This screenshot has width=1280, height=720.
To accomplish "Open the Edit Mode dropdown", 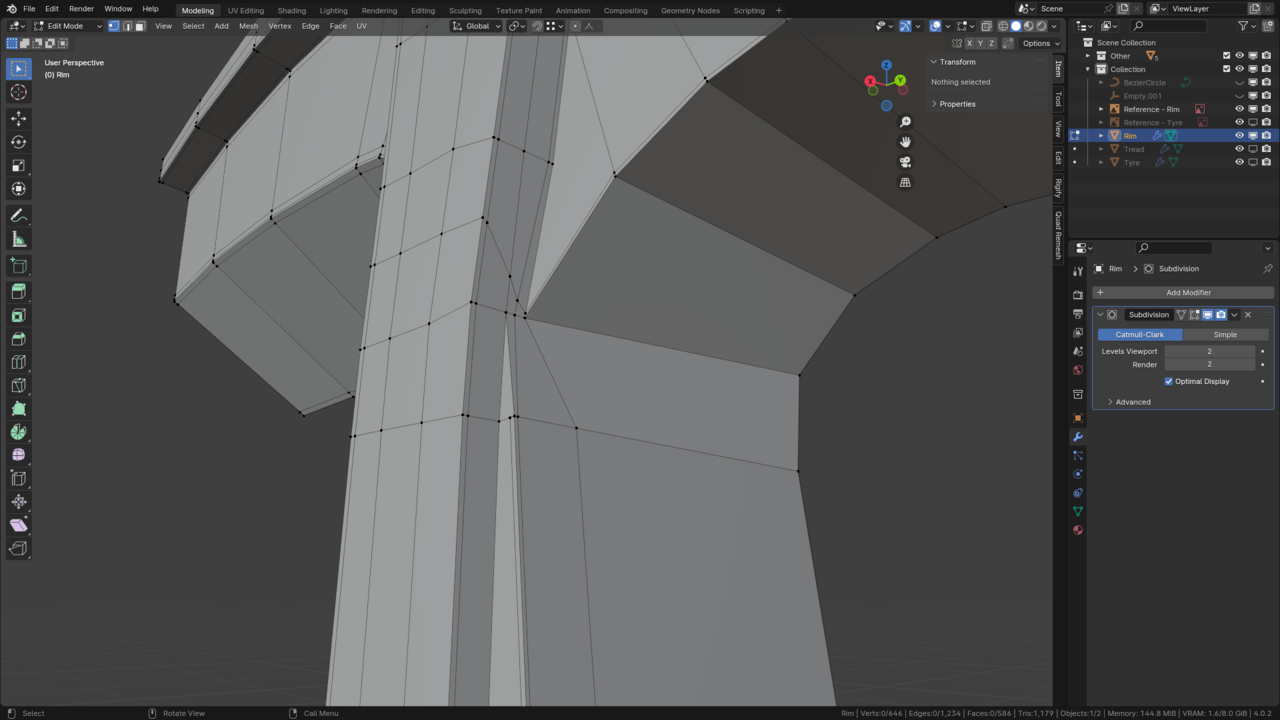I will tap(66, 26).
